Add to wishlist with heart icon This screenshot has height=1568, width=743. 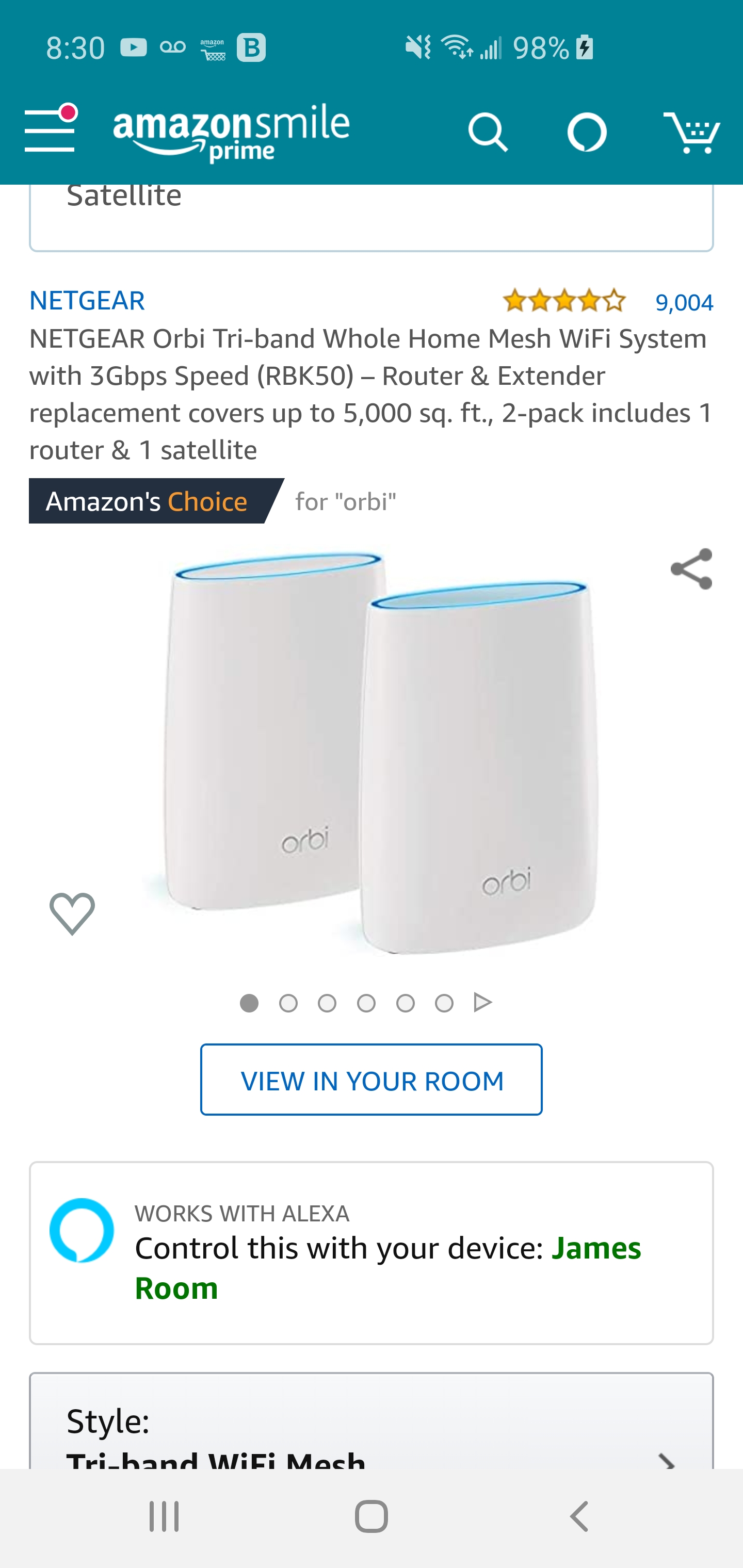72,913
